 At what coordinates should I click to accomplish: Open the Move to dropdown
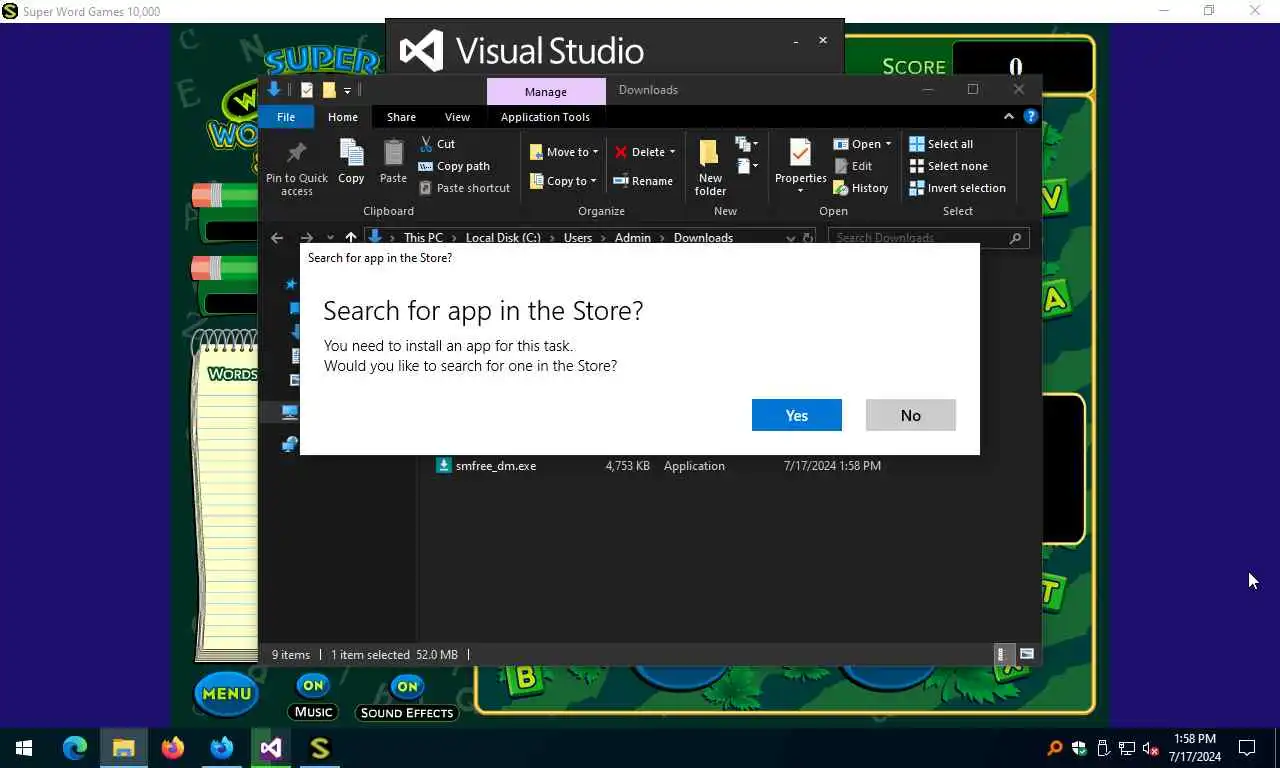pyautogui.click(x=564, y=152)
